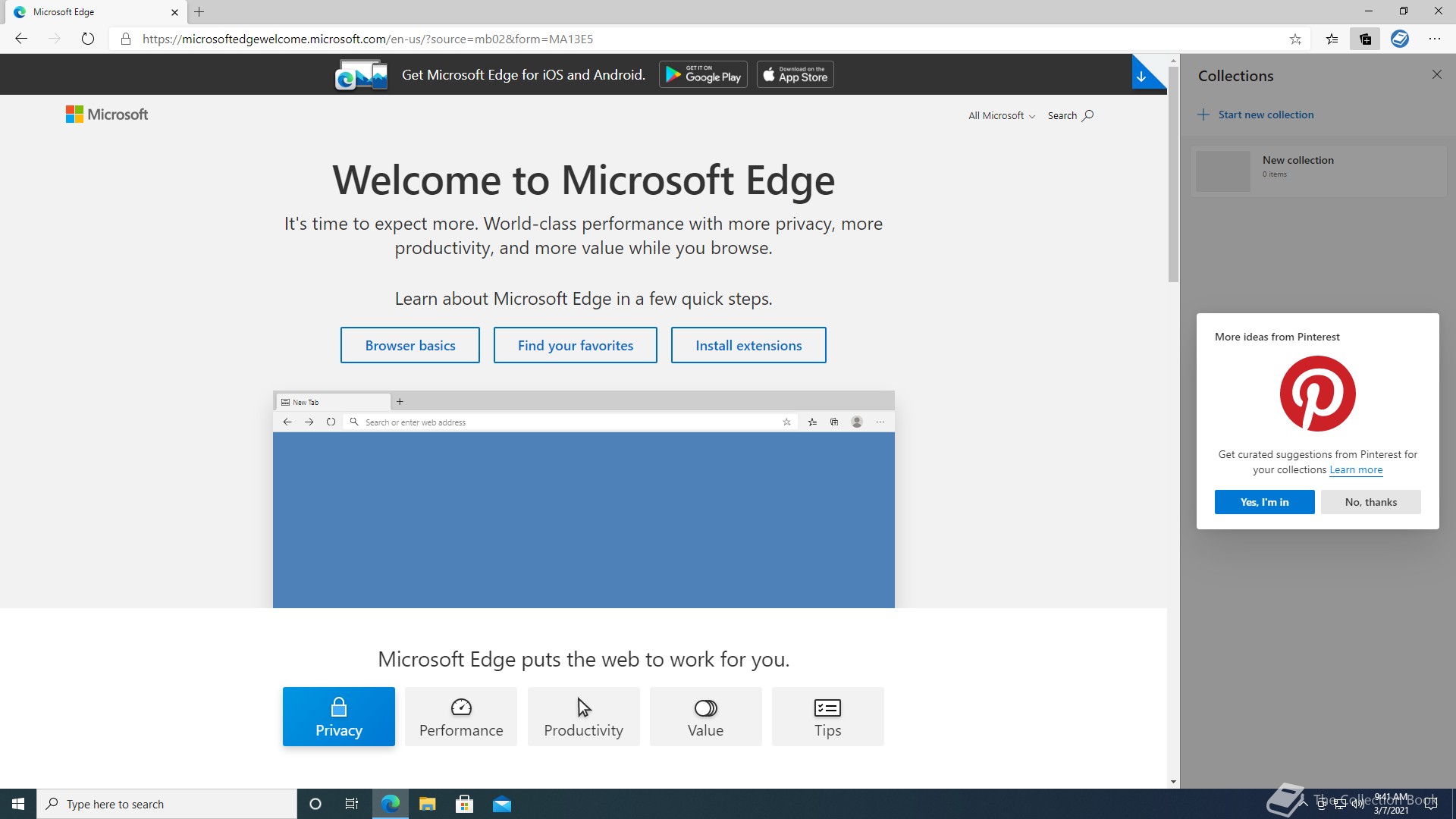Viewport: 1456px width, 819px height.
Task: Accept Pinterest with Yes, I'm in
Action: click(x=1264, y=502)
